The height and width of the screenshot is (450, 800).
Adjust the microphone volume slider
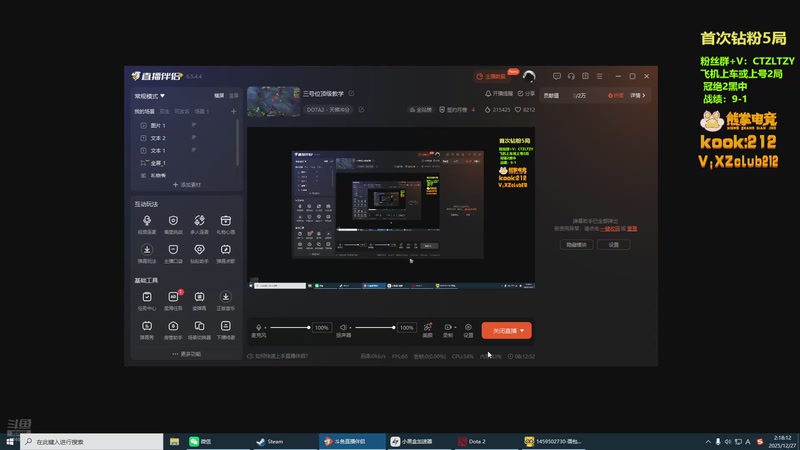(x=290, y=328)
